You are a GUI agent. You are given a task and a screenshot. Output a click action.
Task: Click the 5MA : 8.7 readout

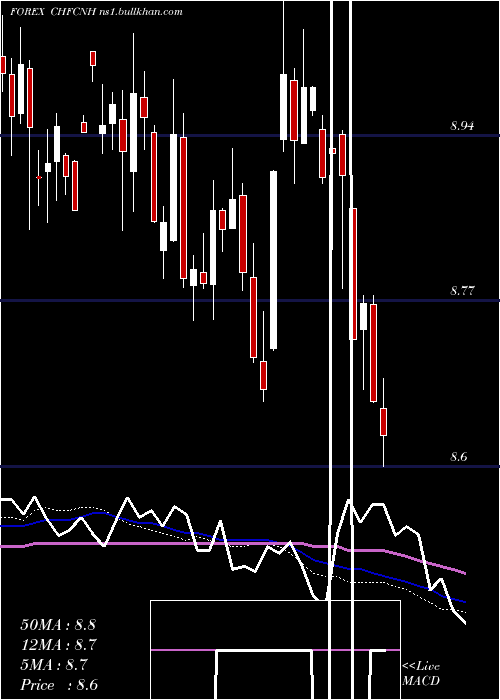(54, 665)
